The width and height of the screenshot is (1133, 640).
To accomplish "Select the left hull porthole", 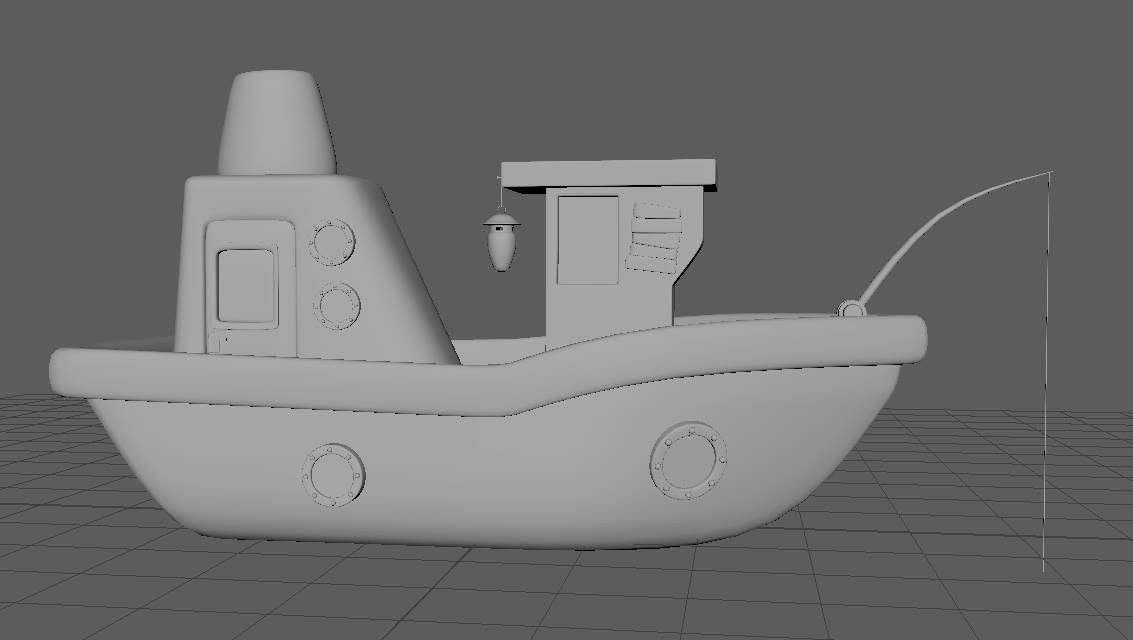I will click(x=333, y=475).
